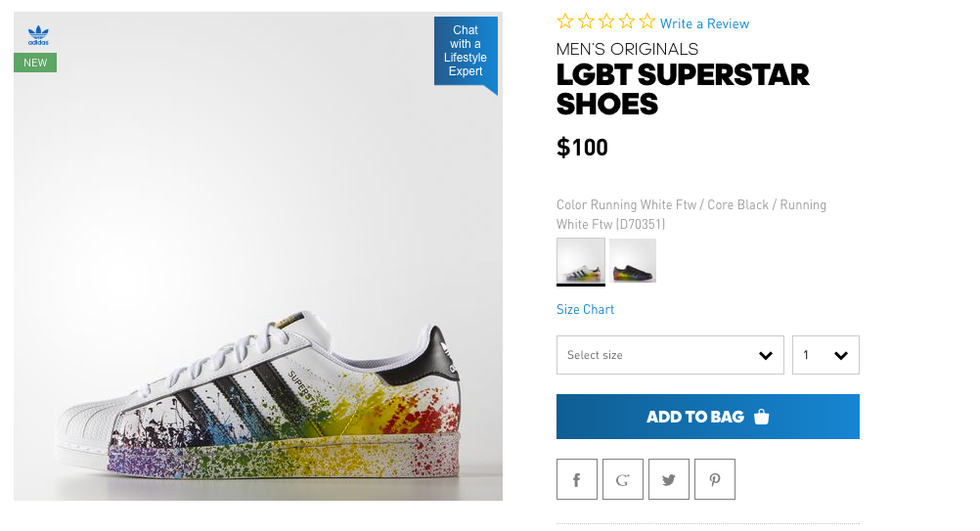The width and height of the screenshot is (980, 531).
Task: Share product on Google Plus
Action: pos(622,479)
